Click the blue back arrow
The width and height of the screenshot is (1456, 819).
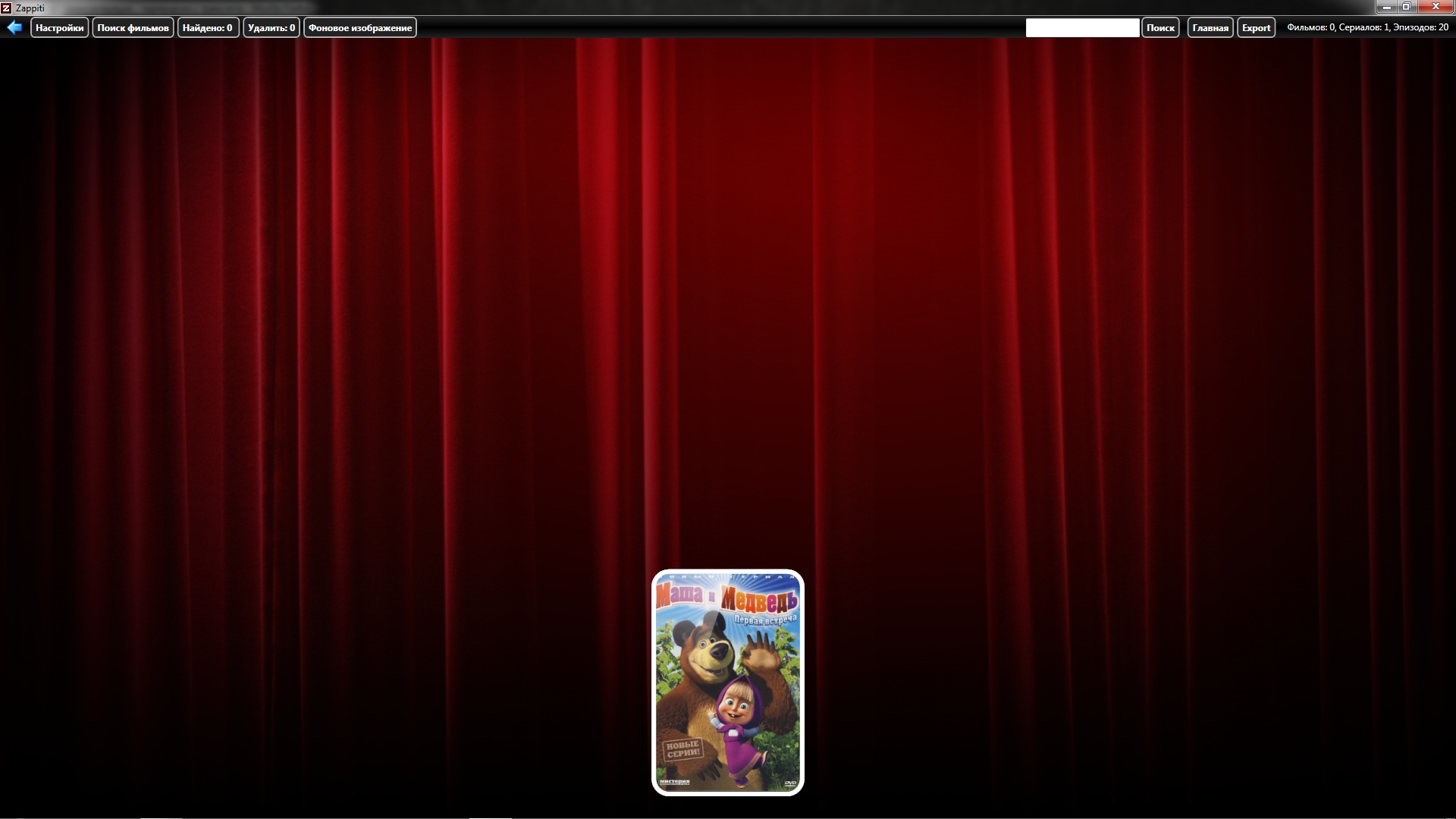(14, 28)
